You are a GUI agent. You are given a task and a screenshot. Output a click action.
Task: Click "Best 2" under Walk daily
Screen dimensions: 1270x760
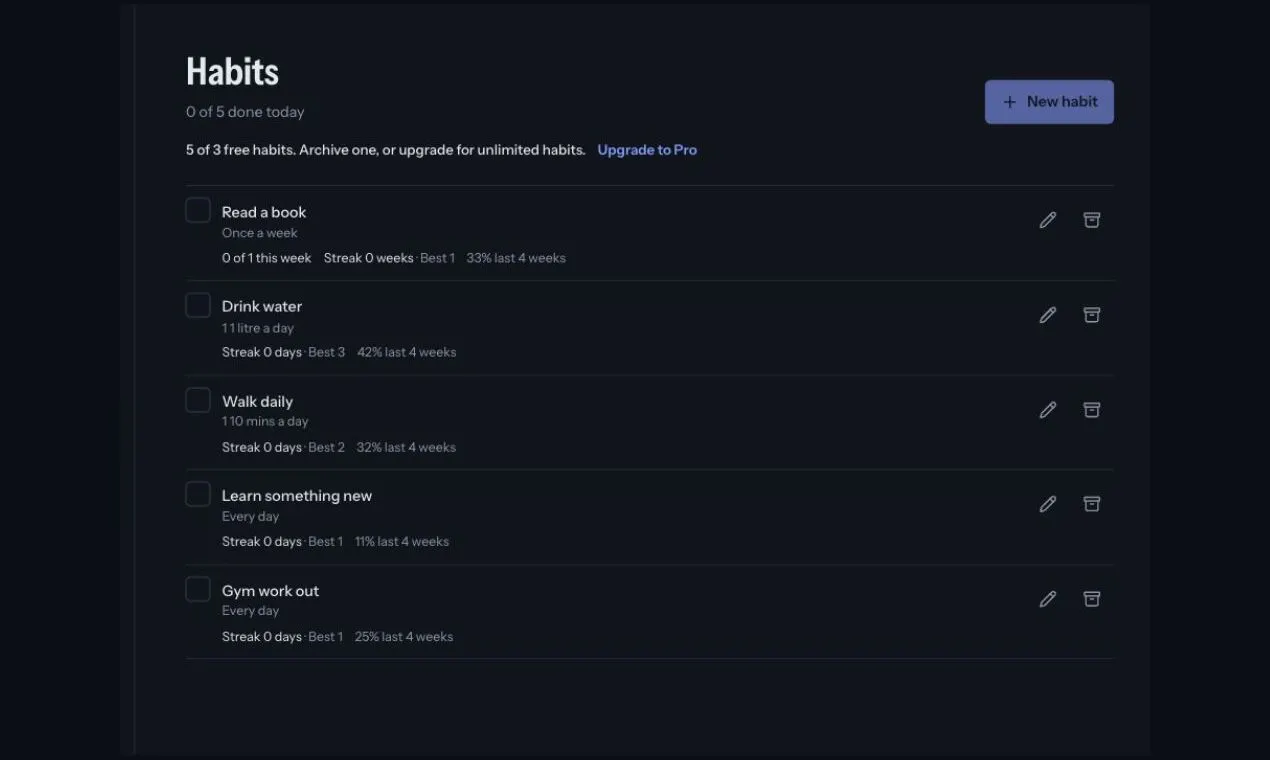[x=326, y=447]
